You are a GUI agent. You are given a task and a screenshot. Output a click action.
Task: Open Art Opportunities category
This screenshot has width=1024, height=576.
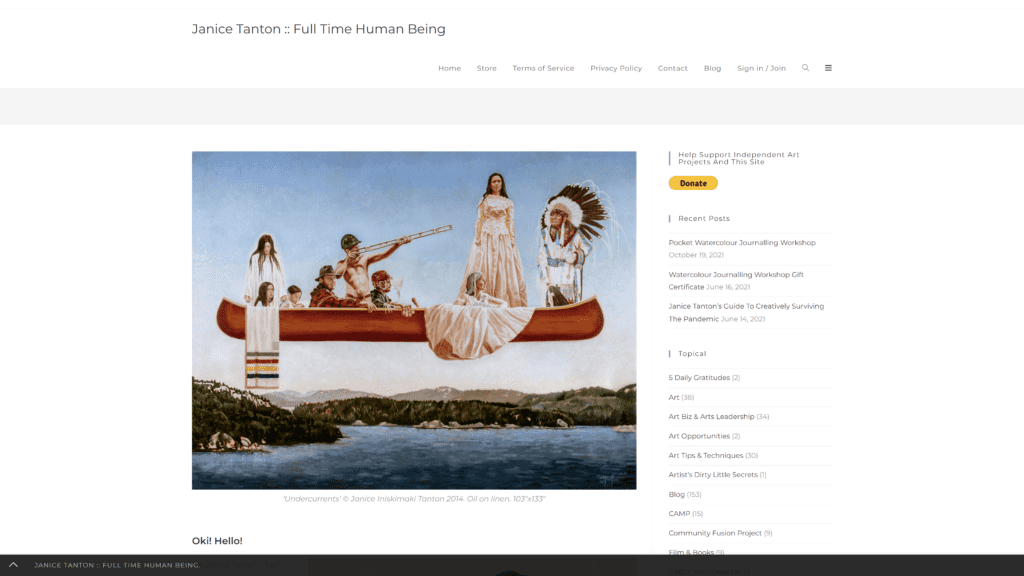click(699, 436)
